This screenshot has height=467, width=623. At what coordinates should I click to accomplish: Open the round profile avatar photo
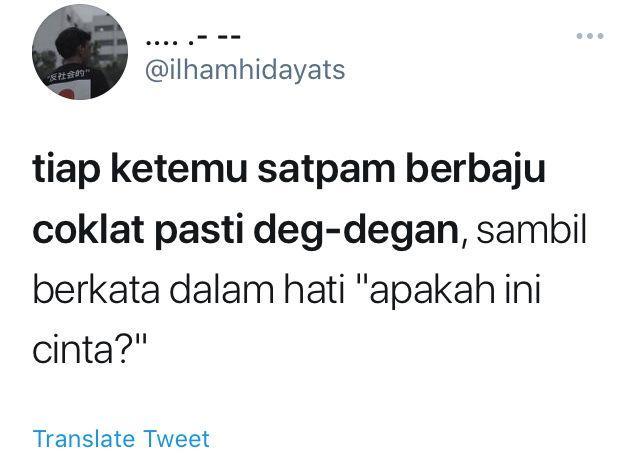(x=80, y=52)
